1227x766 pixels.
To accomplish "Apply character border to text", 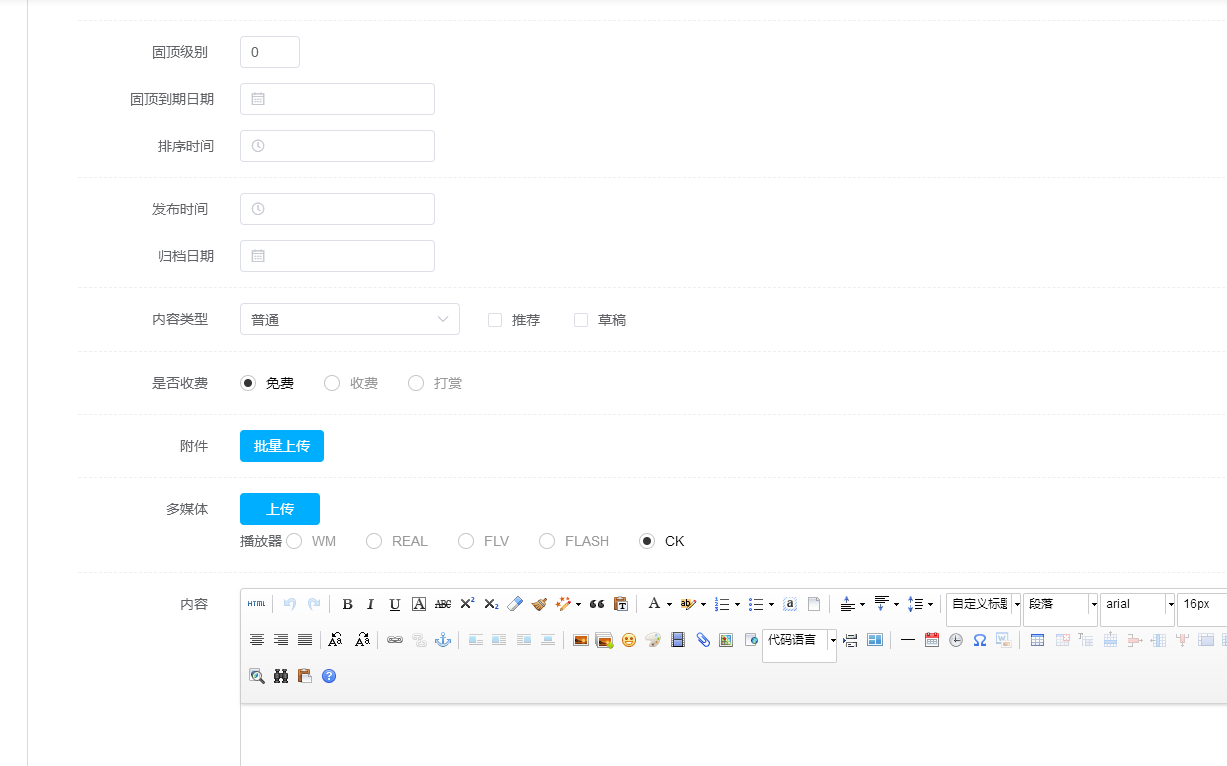I will tap(419, 604).
